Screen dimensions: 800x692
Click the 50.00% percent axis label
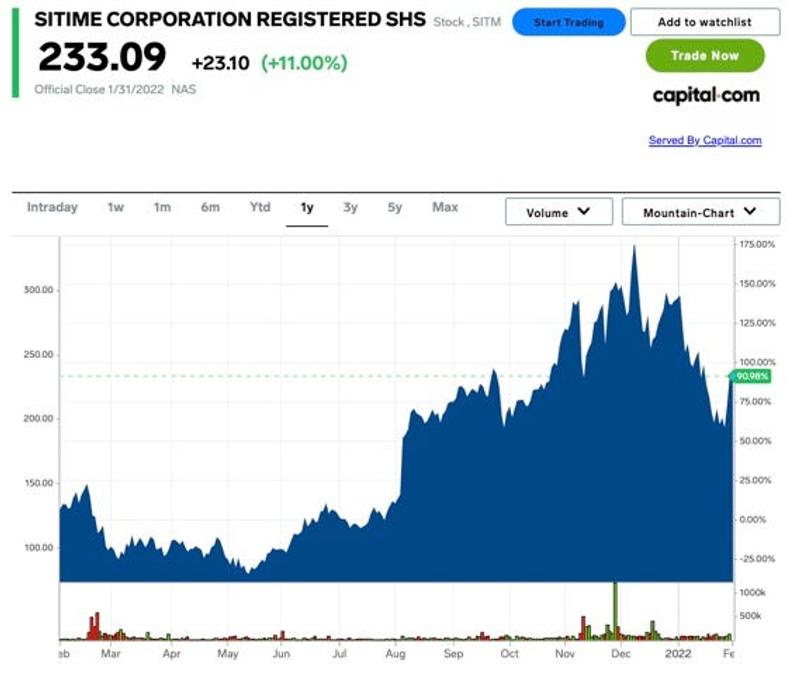pyautogui.click(x=756, y=441)
